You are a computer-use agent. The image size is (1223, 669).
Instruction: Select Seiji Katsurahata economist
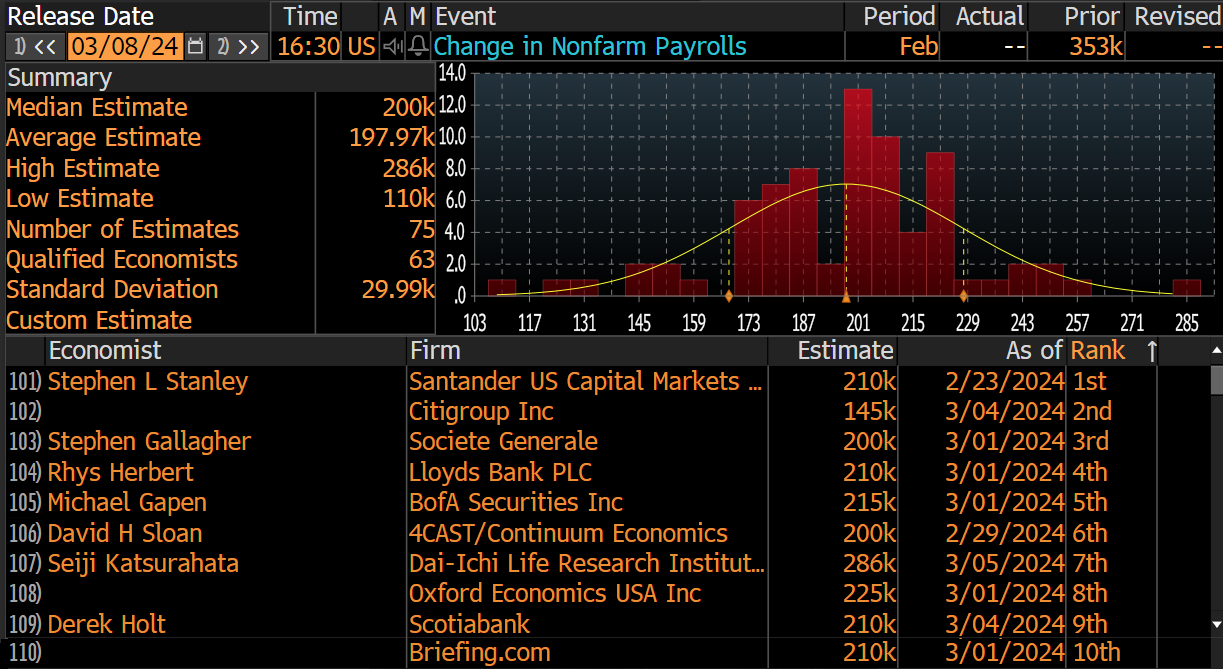coord(143,564)
